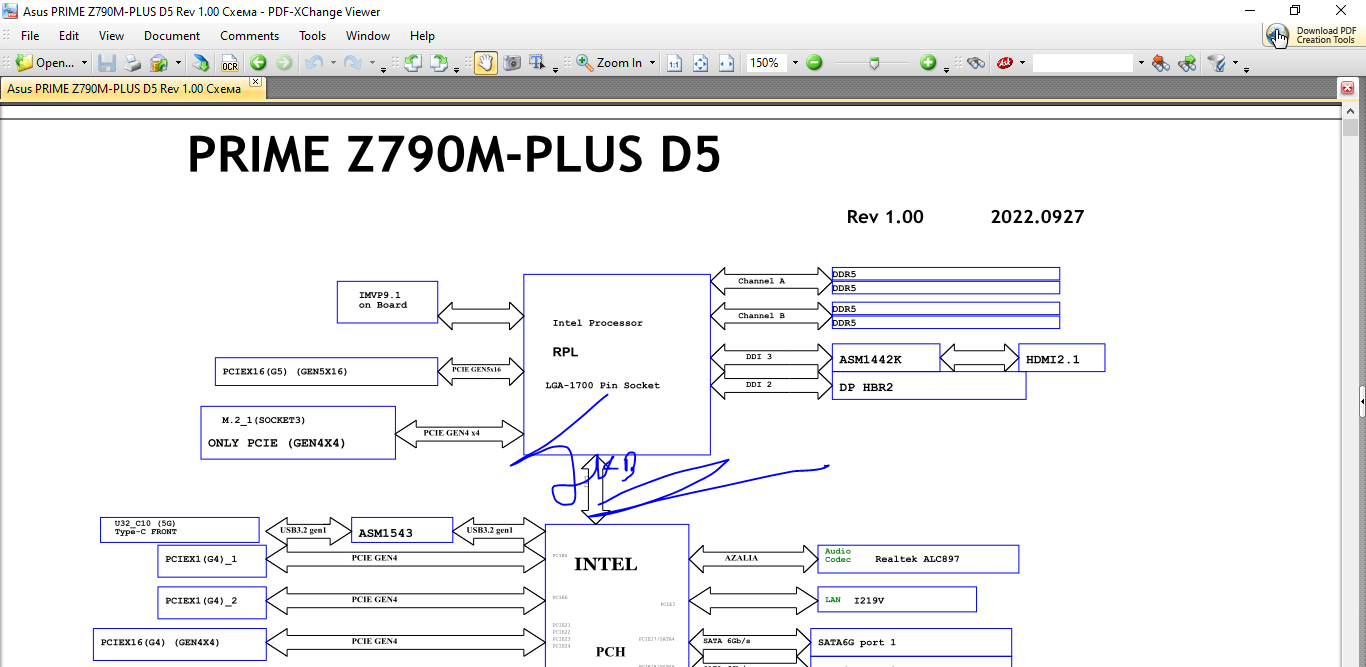Screen dimensions: 1366x667
Task: Click the zoom slider handle
Action: tap(875, 63)
